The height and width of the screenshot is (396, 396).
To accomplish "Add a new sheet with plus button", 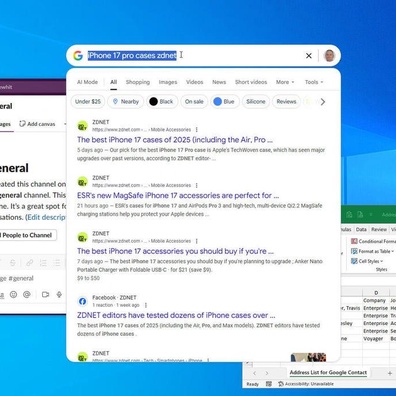I will 390,373.
